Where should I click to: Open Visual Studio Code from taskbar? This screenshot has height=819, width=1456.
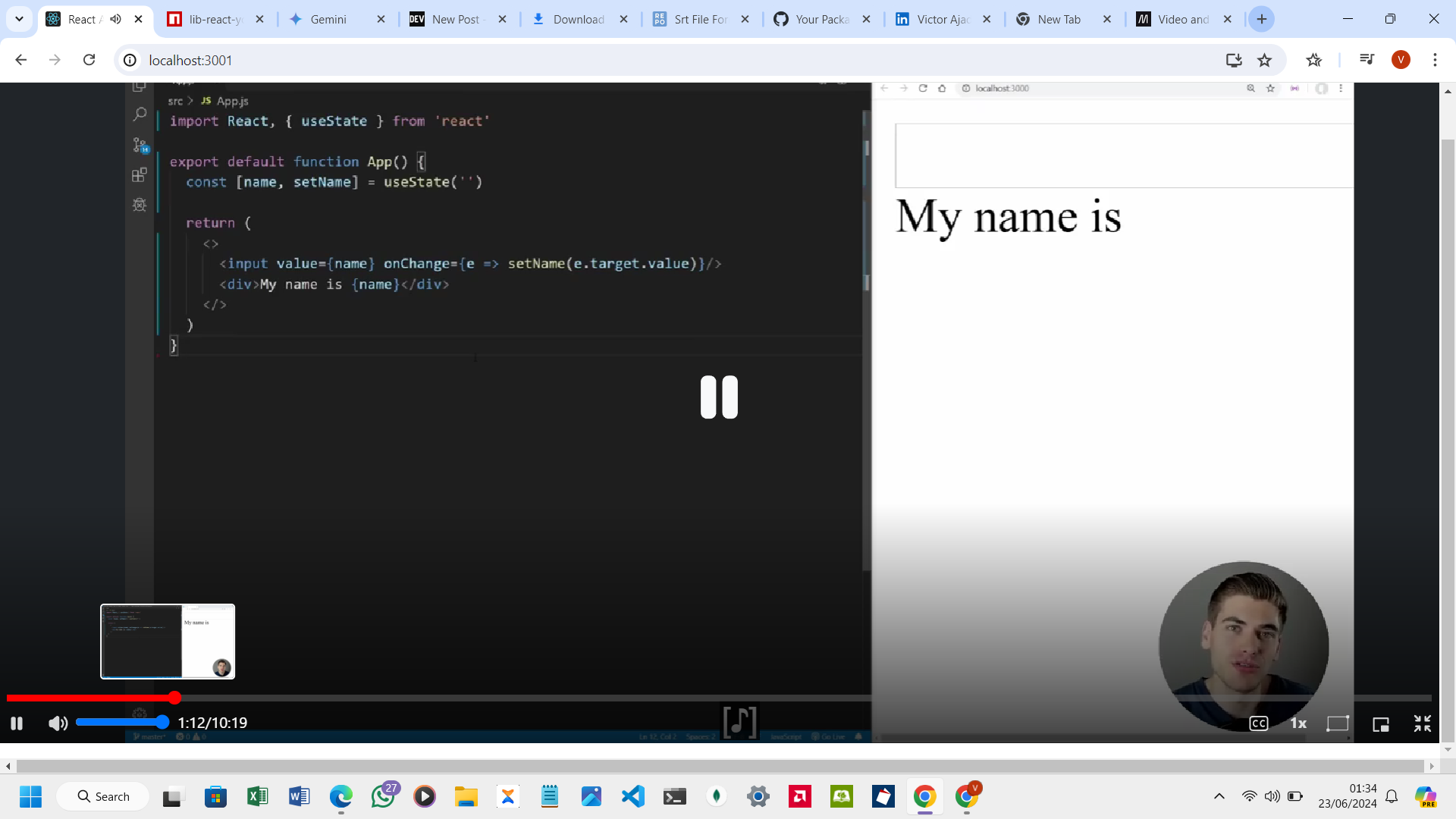click(x=632, y=796)
